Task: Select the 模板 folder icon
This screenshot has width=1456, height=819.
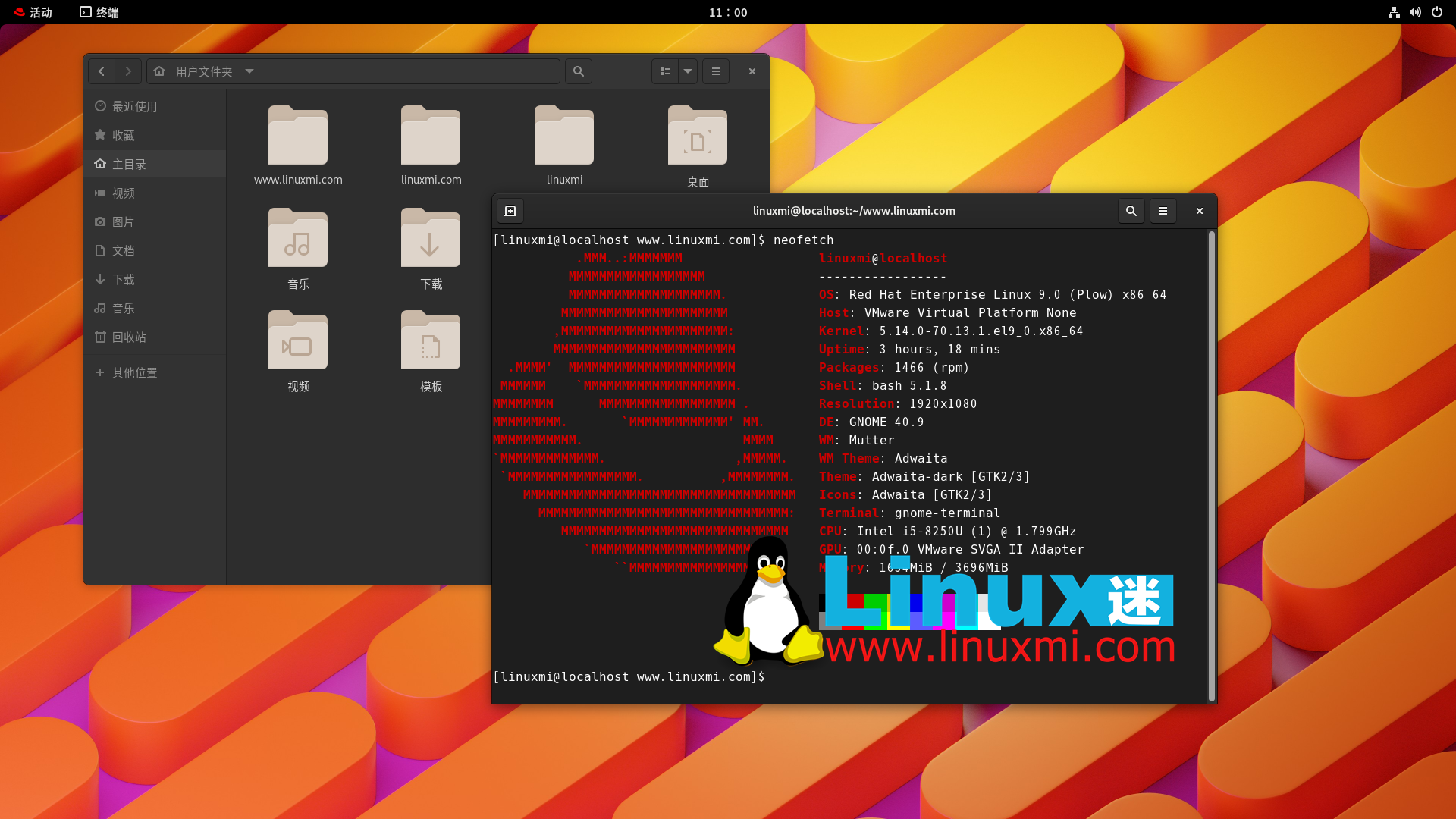Action: [x=431, y=340]
